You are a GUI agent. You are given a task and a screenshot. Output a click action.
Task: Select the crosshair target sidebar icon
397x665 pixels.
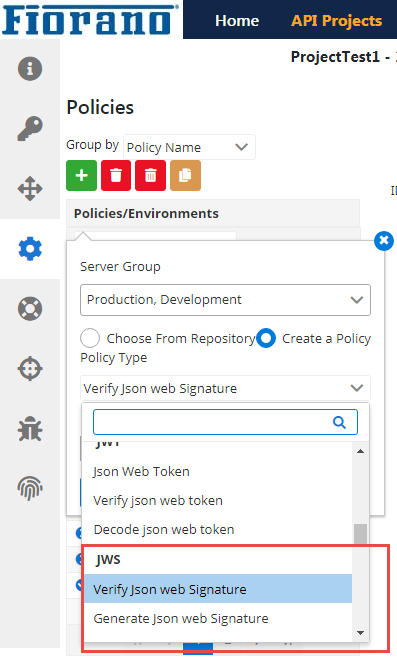click(x=30, y=369)
